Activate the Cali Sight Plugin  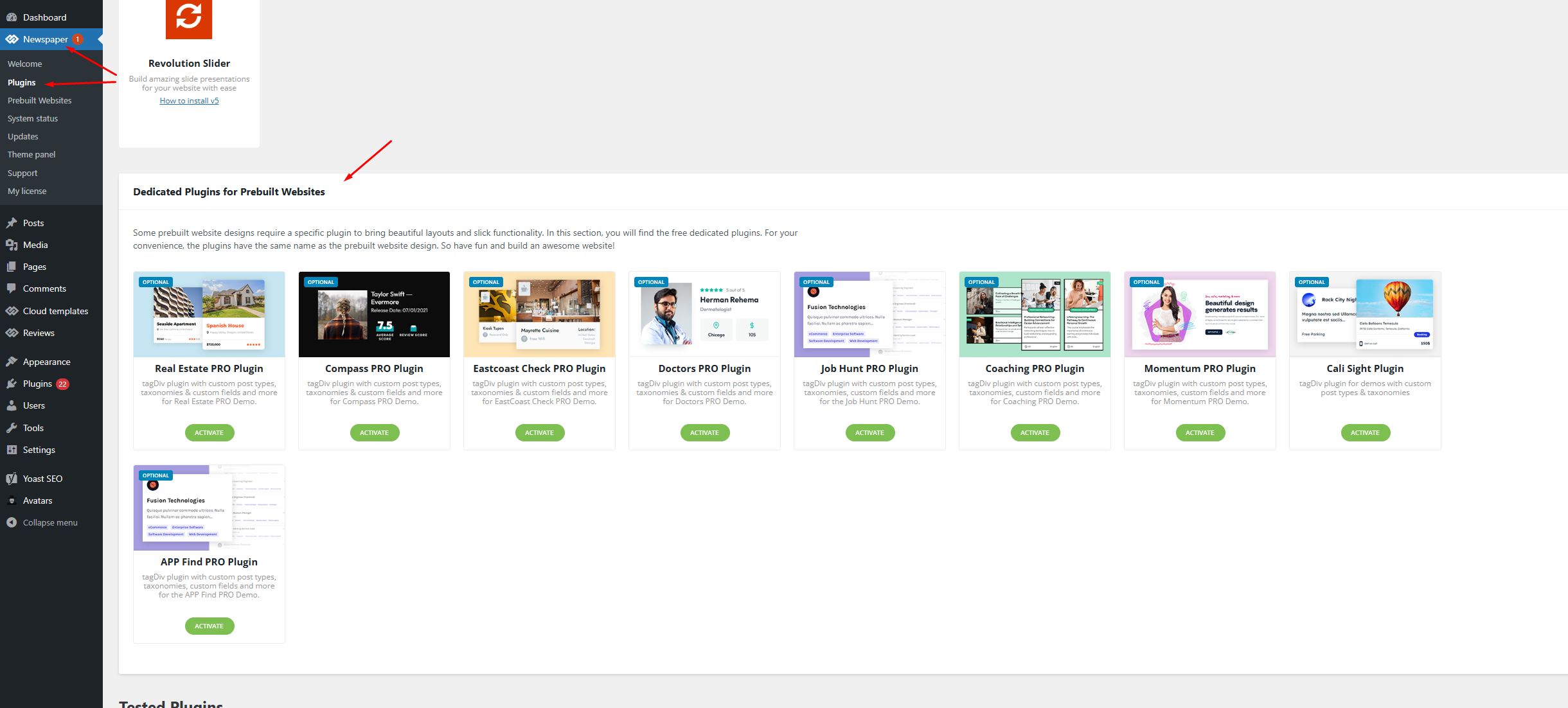click(x=1366, y=433)
